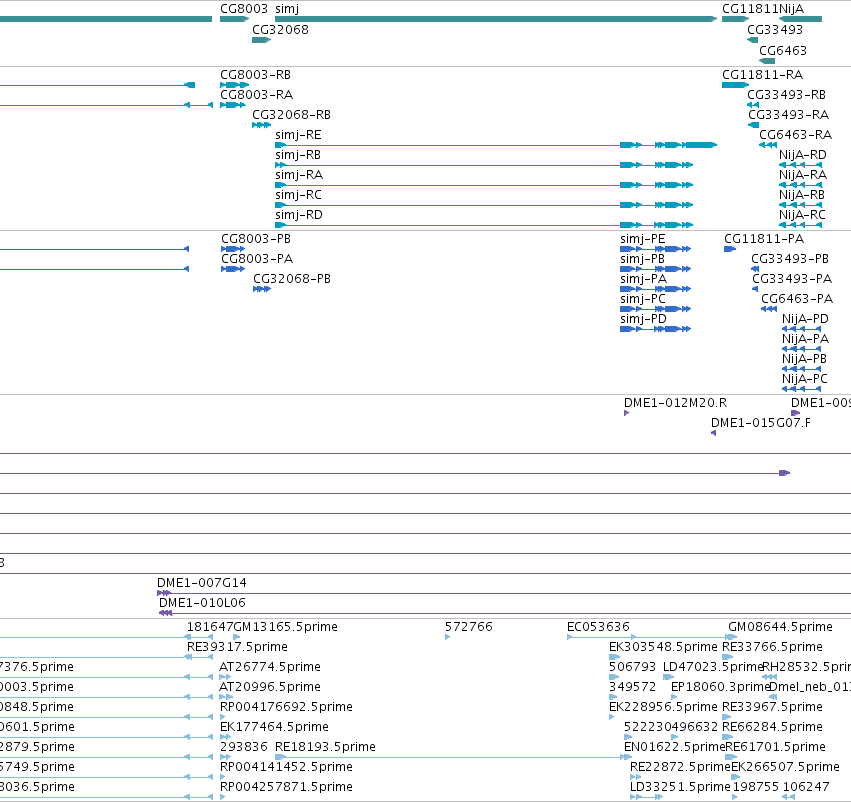This screenshot has width=851, height=802.
Task: Select transcript simj-RB
Action: [x=298, y=155]
